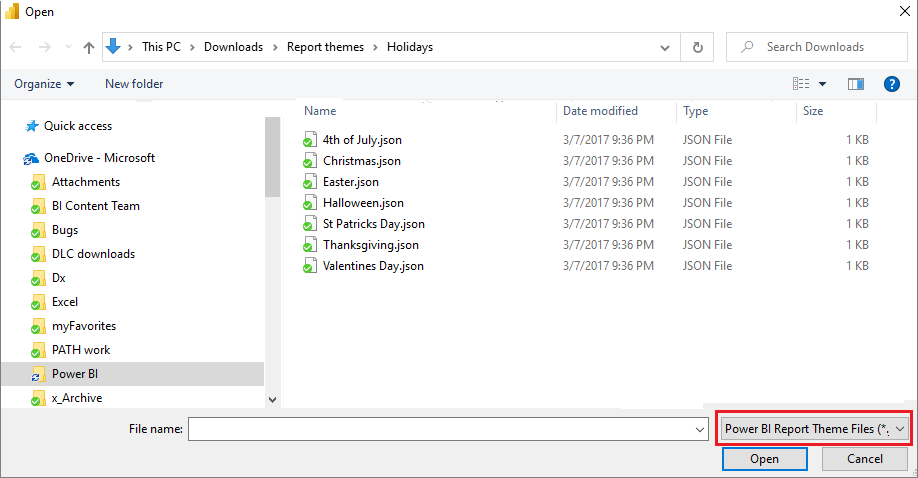
Task: Open Help with the question mark icon
Action: (x=892, y=84)
